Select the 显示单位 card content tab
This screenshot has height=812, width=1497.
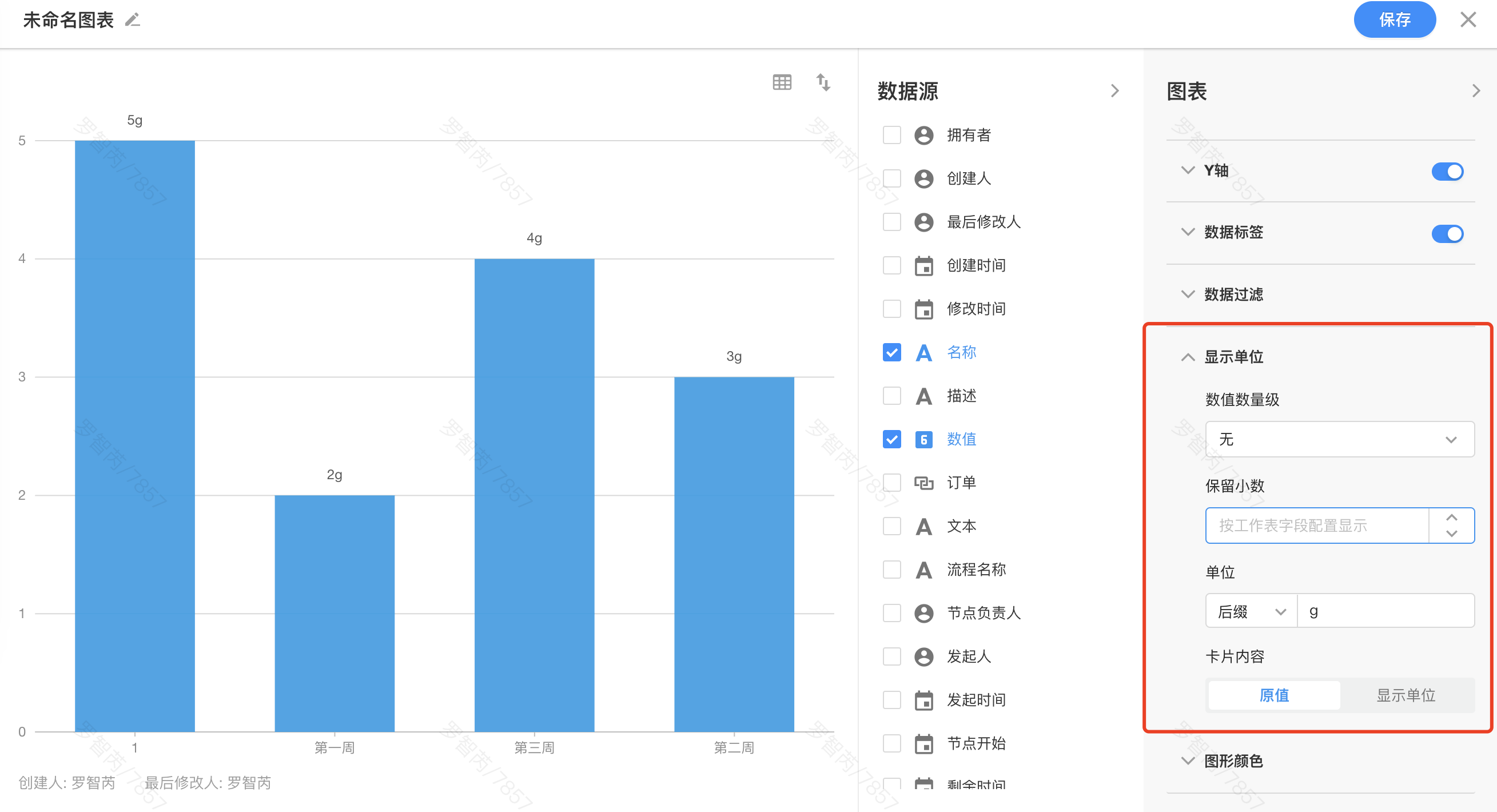pos(1405,695)
